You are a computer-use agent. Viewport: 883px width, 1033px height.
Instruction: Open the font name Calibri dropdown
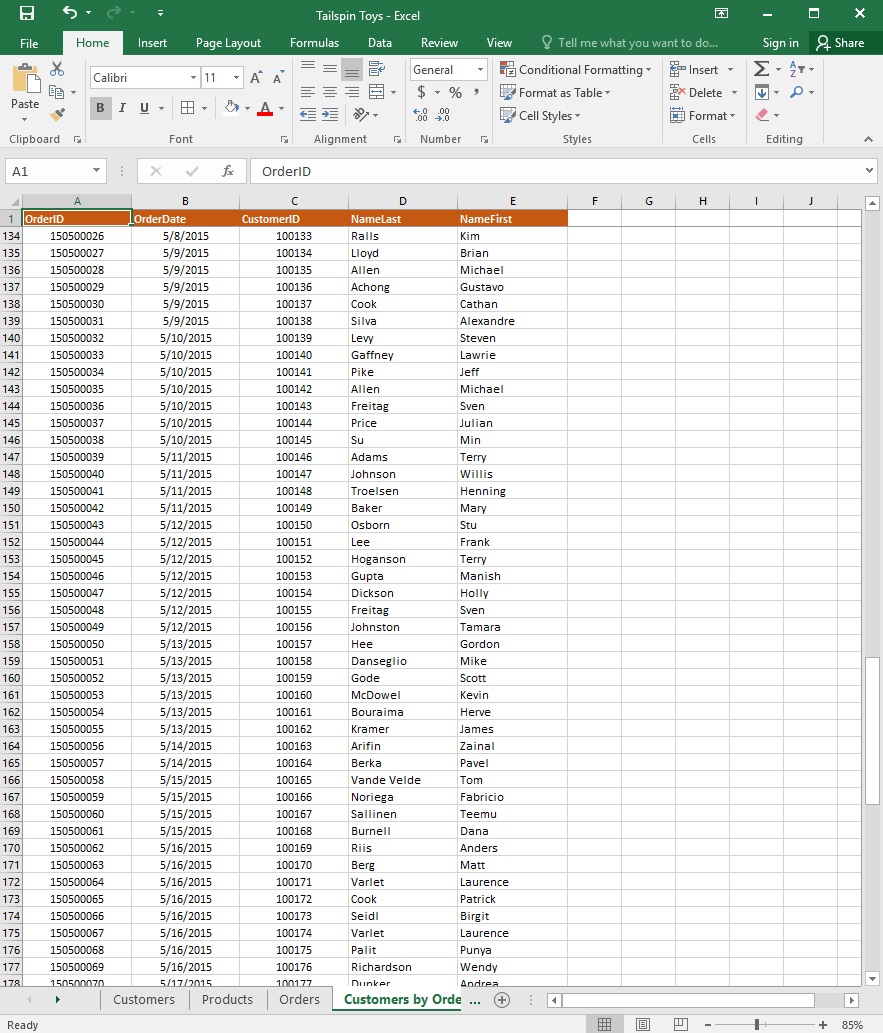(193, 78)
